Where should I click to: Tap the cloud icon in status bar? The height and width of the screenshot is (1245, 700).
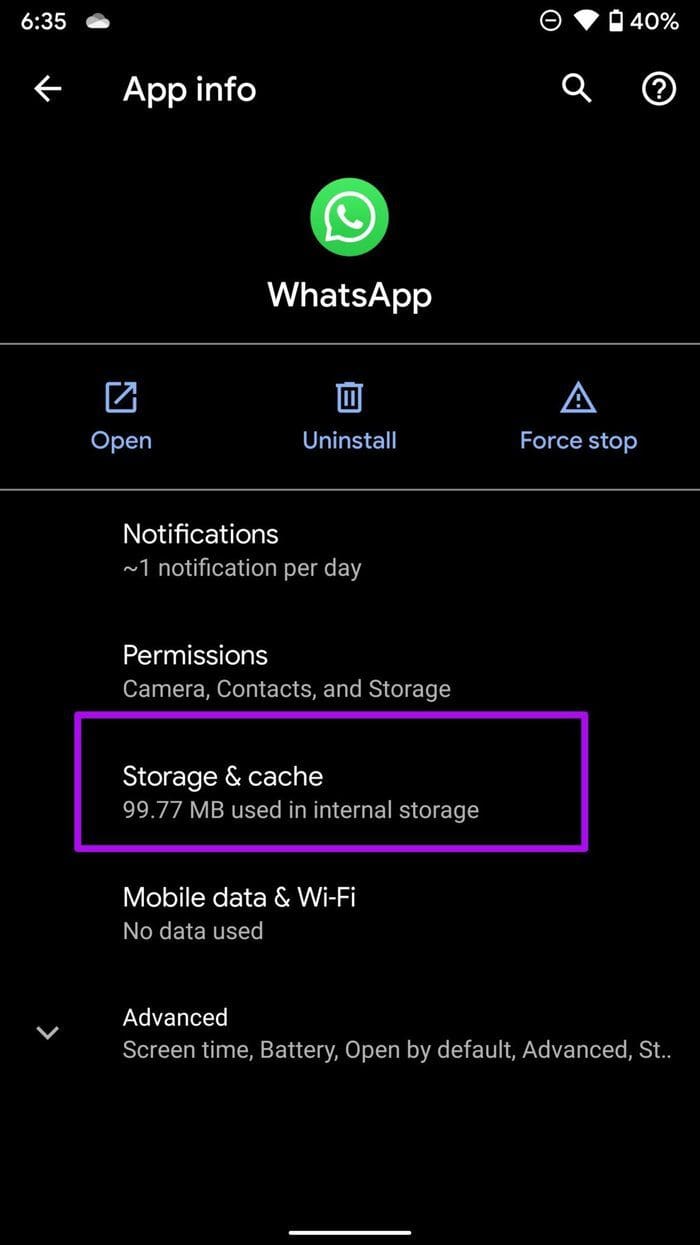98,21
